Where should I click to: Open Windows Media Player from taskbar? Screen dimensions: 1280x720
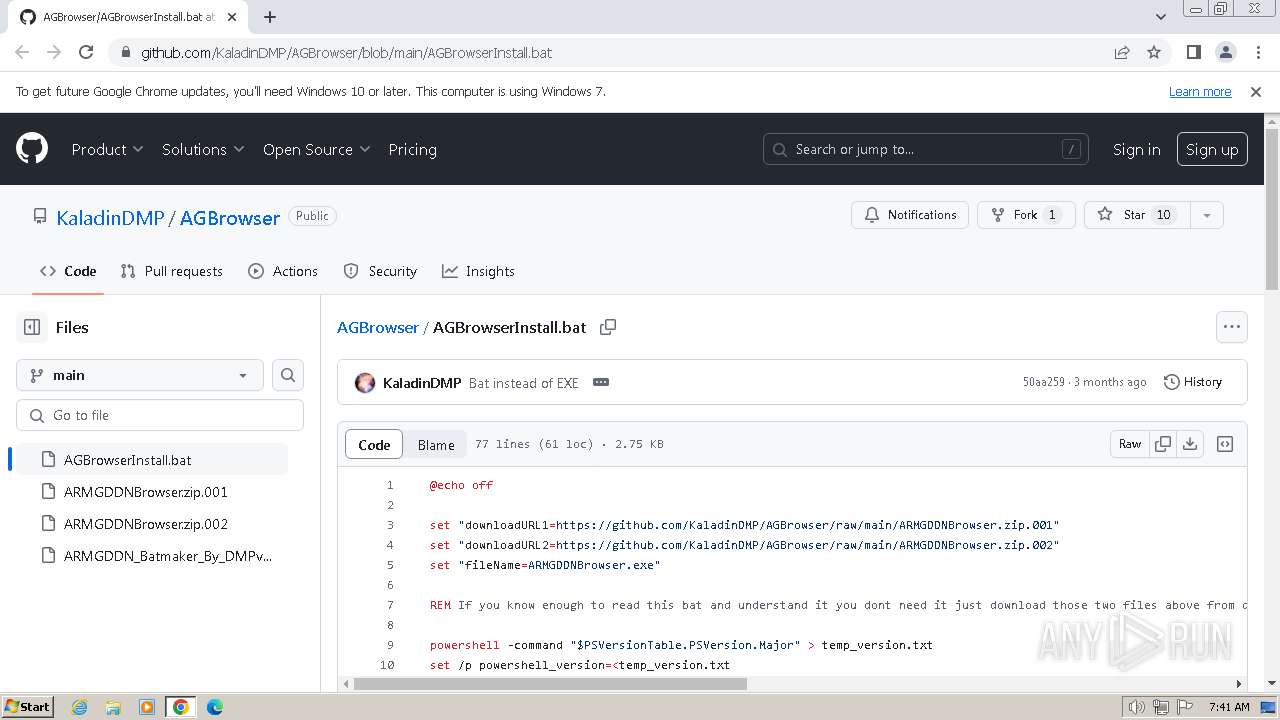(147, 707)
